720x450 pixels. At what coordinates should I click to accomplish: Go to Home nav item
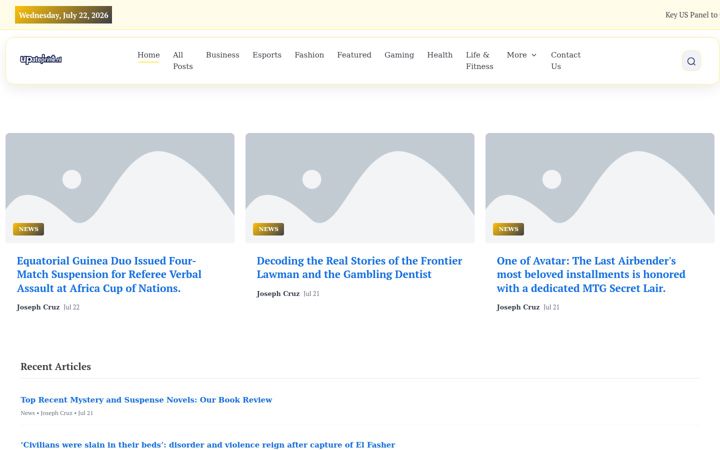point(148,55)
